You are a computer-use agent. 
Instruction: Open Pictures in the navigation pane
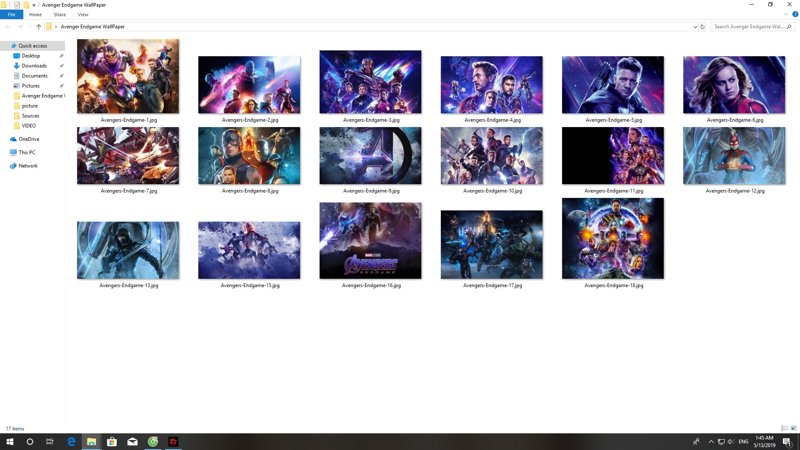[30, 86]
